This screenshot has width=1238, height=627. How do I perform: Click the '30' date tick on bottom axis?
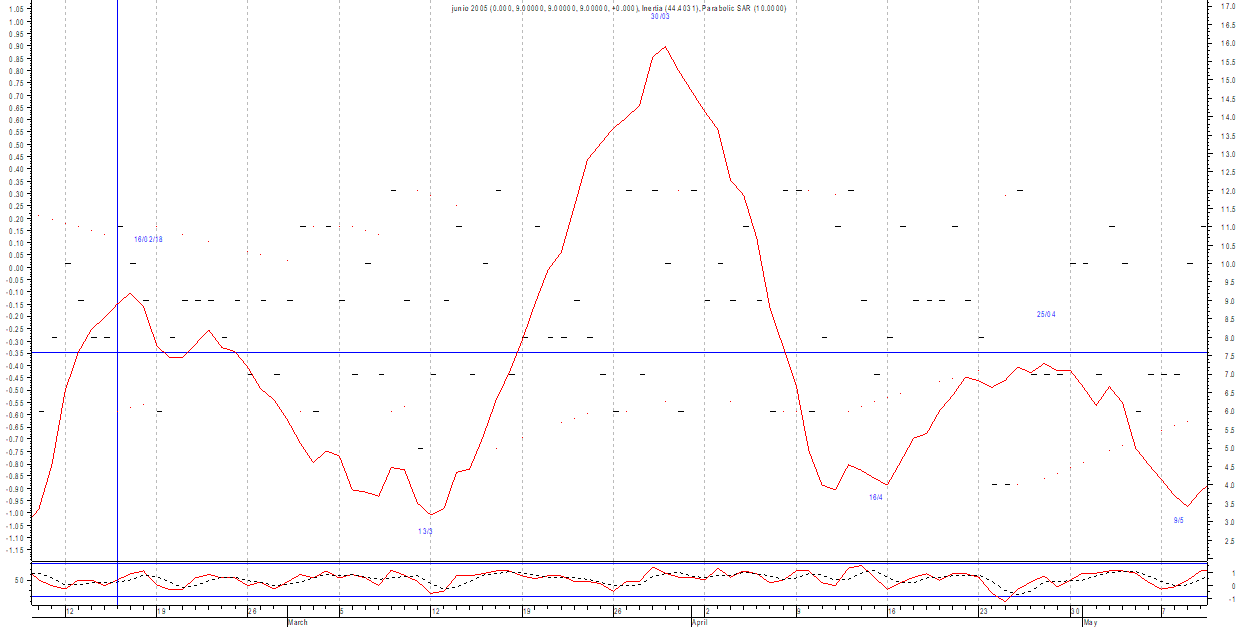pyautogui.click(x=1075, y=610)
